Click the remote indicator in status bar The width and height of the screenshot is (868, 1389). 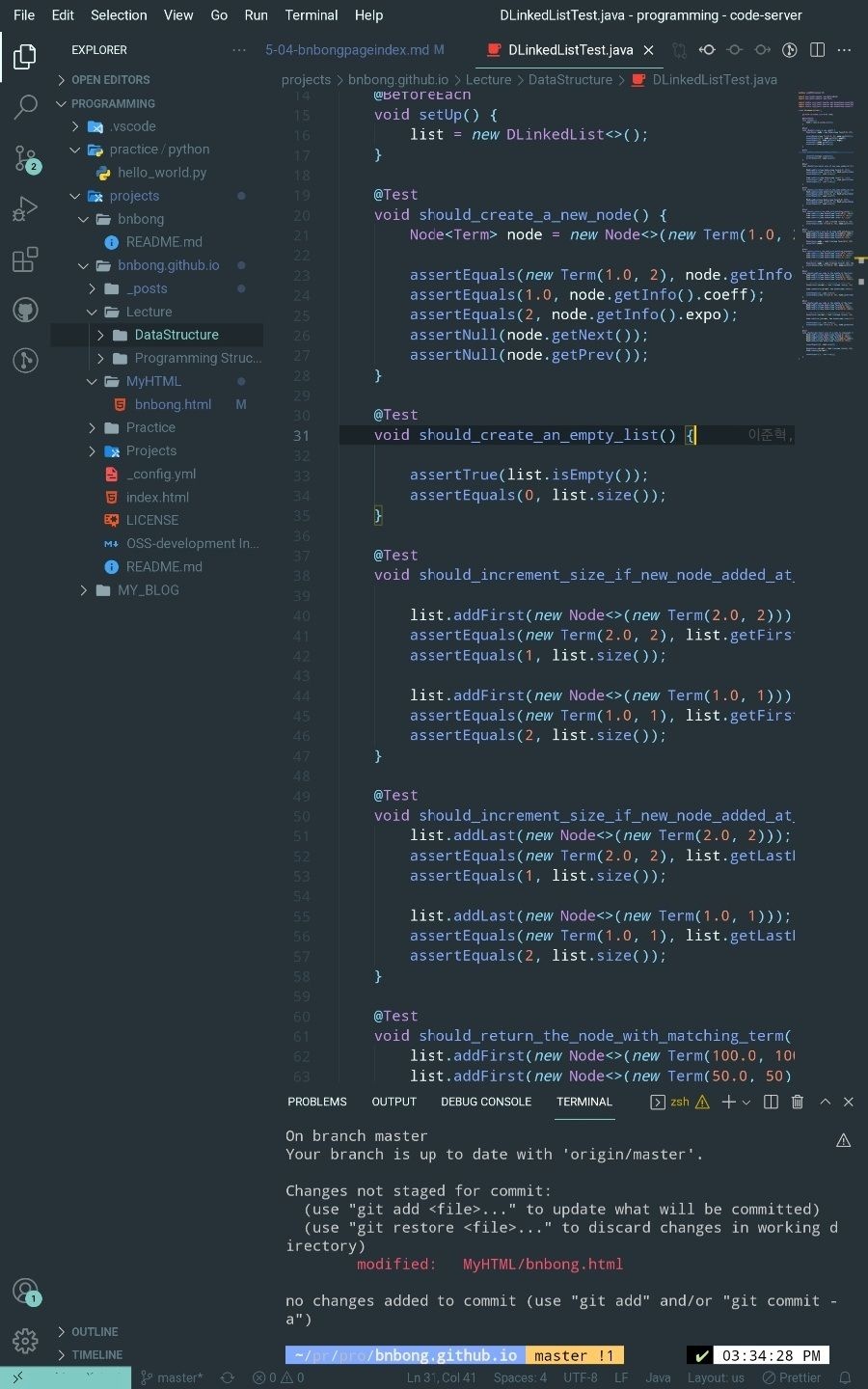coord(66,1378)
